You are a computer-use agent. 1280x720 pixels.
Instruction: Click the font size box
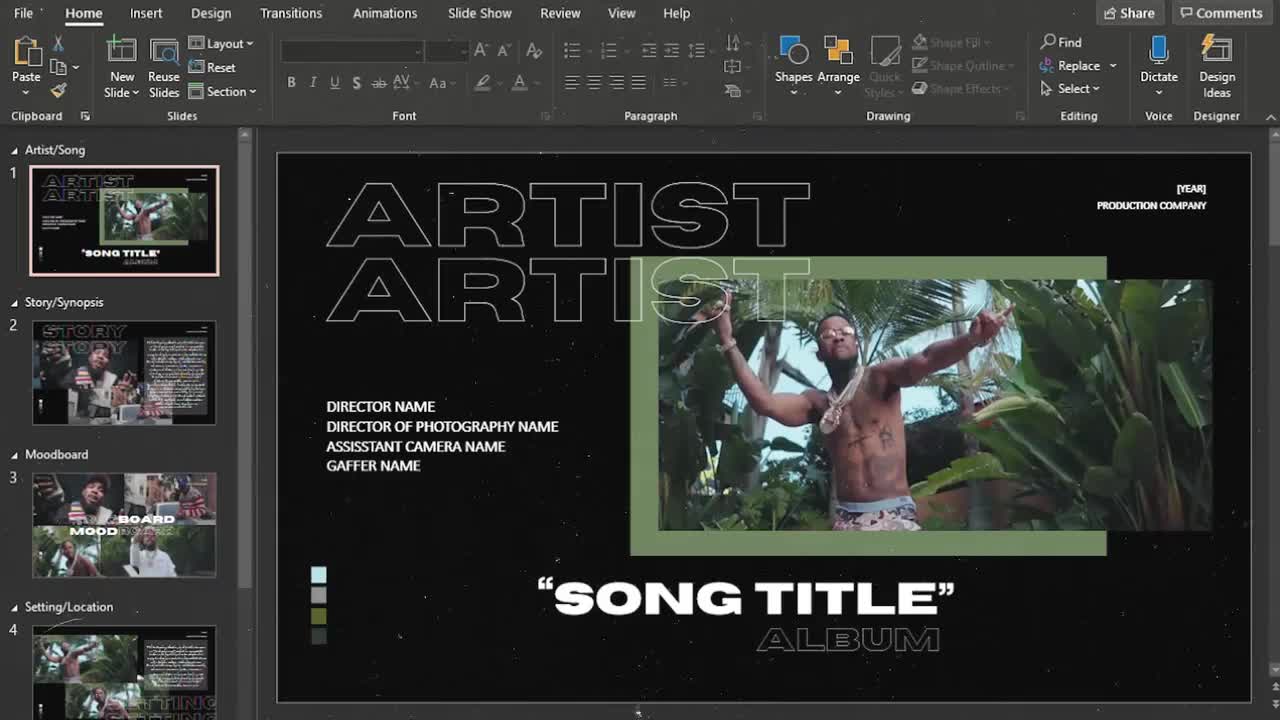[446, 50]
